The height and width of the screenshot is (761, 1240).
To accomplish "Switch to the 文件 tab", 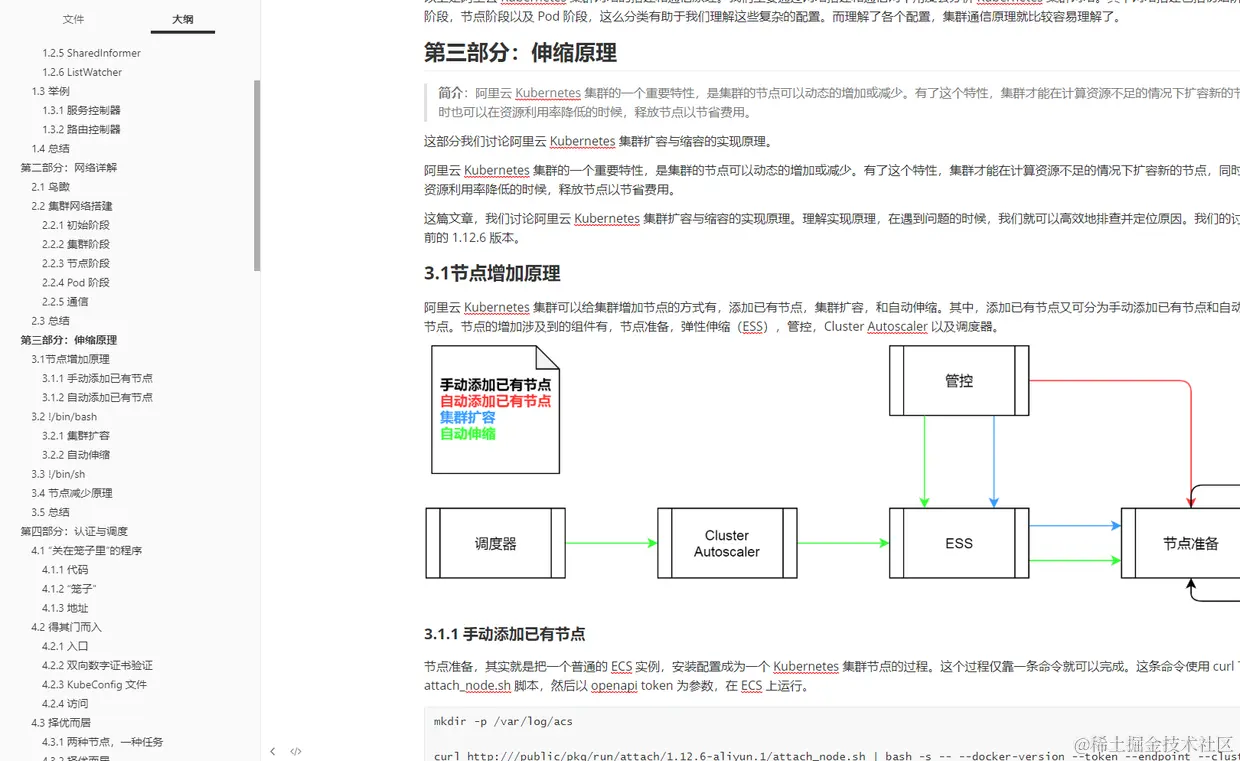I will point(73,19).
